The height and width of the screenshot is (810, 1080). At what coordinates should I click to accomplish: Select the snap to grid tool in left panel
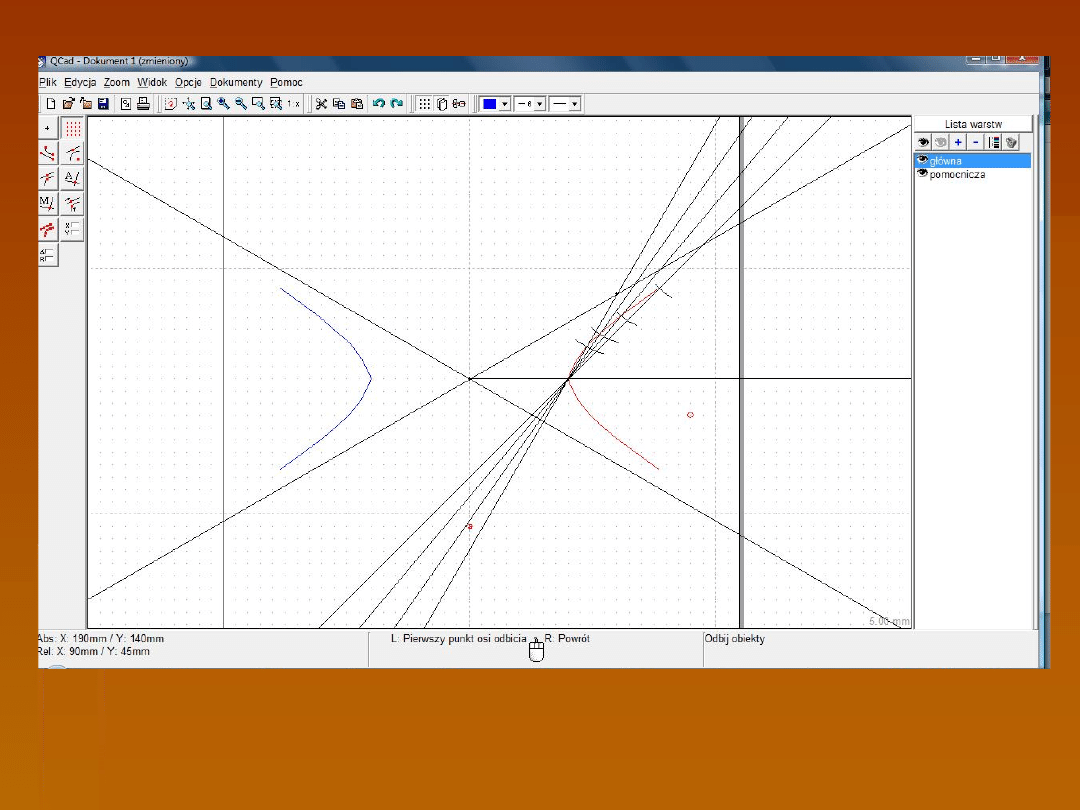point(73,128)
